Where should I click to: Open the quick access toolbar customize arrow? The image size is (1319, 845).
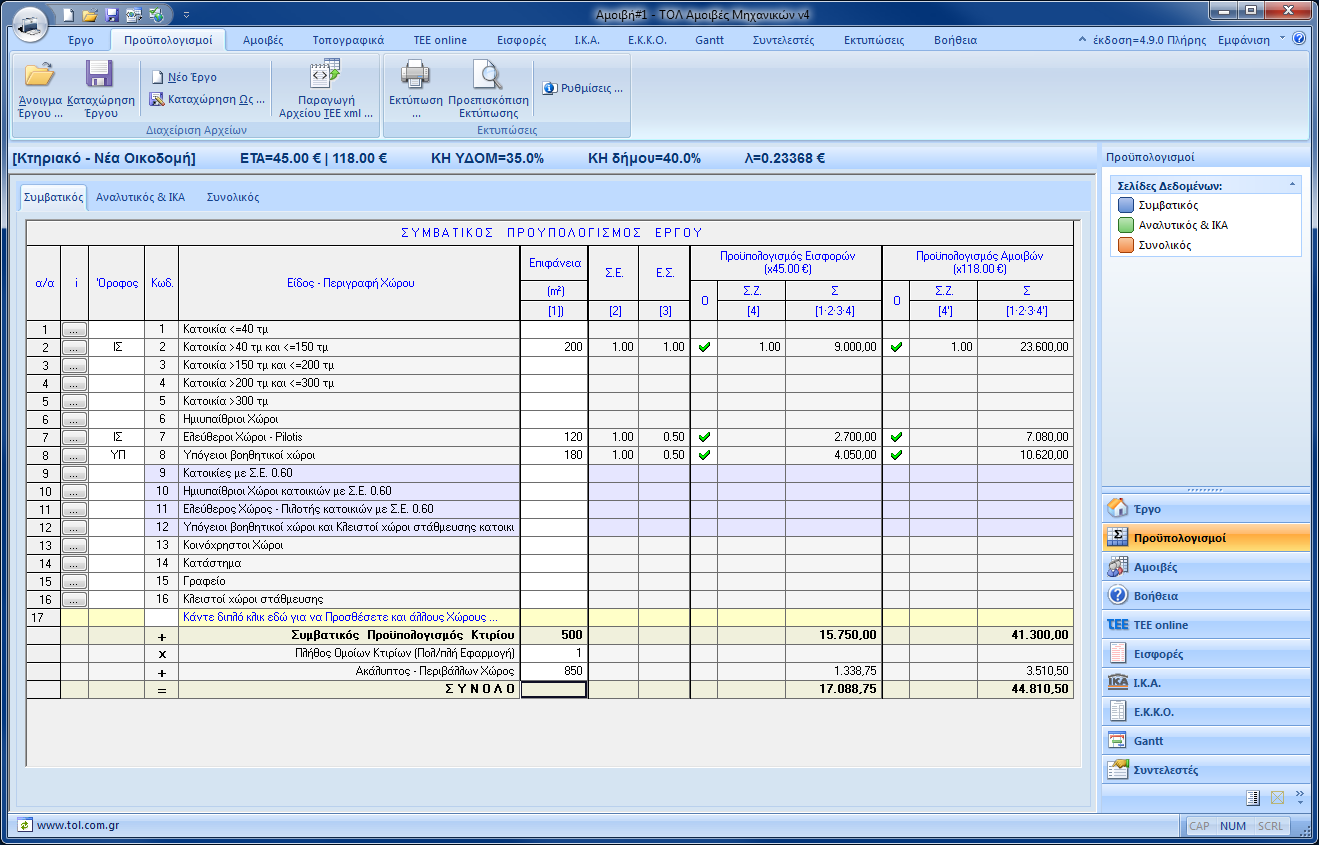[x=186, y=15]
